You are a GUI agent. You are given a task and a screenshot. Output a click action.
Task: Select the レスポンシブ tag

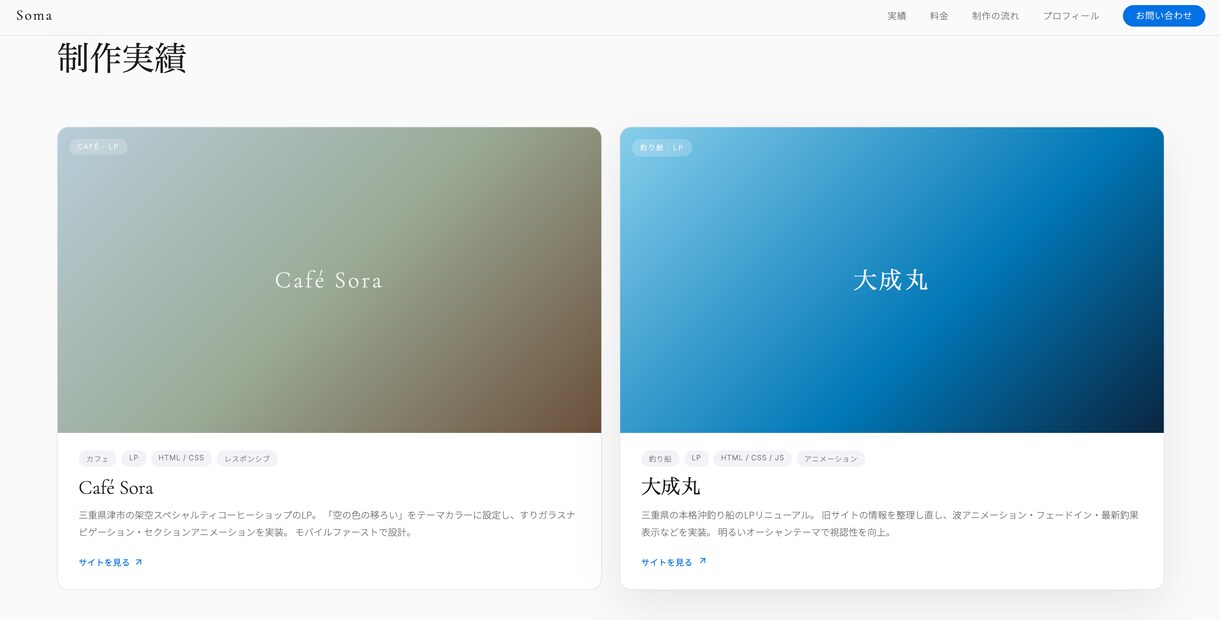(247, 459)
